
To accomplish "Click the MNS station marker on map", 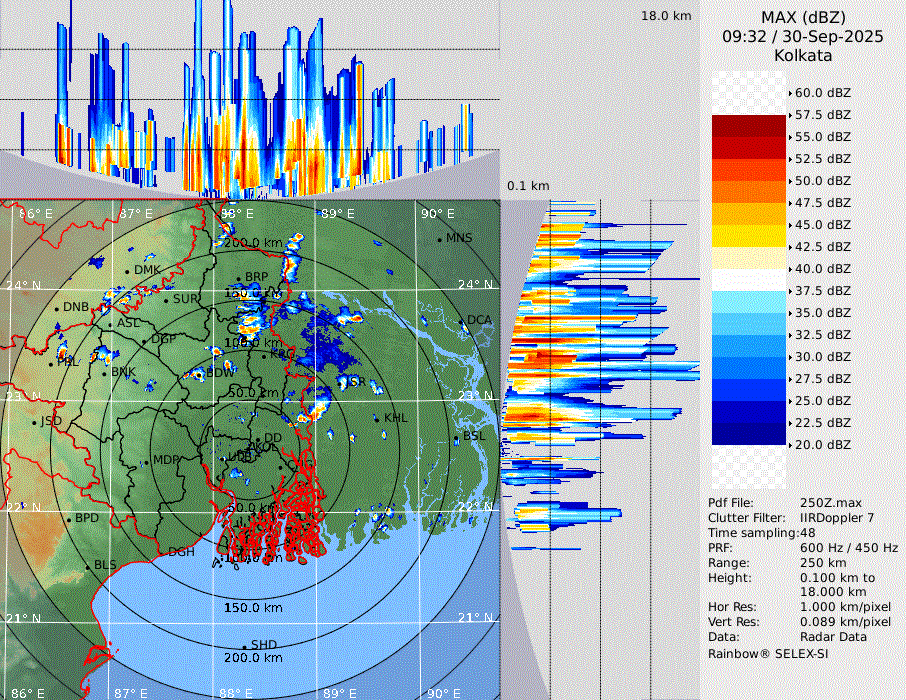I will click(x=439, y=239).
